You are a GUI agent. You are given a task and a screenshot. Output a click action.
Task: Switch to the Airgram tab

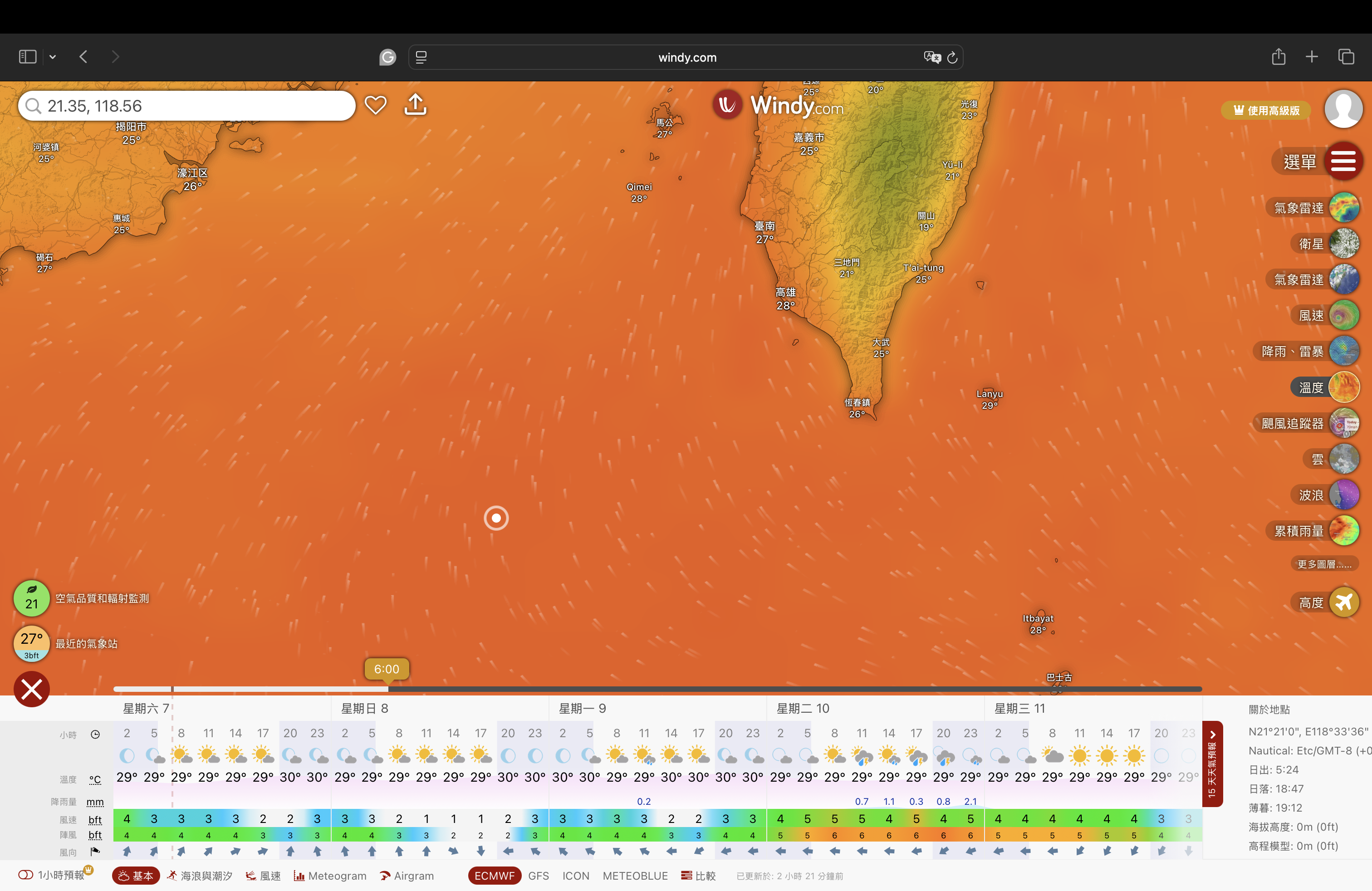tap(407, 876)
